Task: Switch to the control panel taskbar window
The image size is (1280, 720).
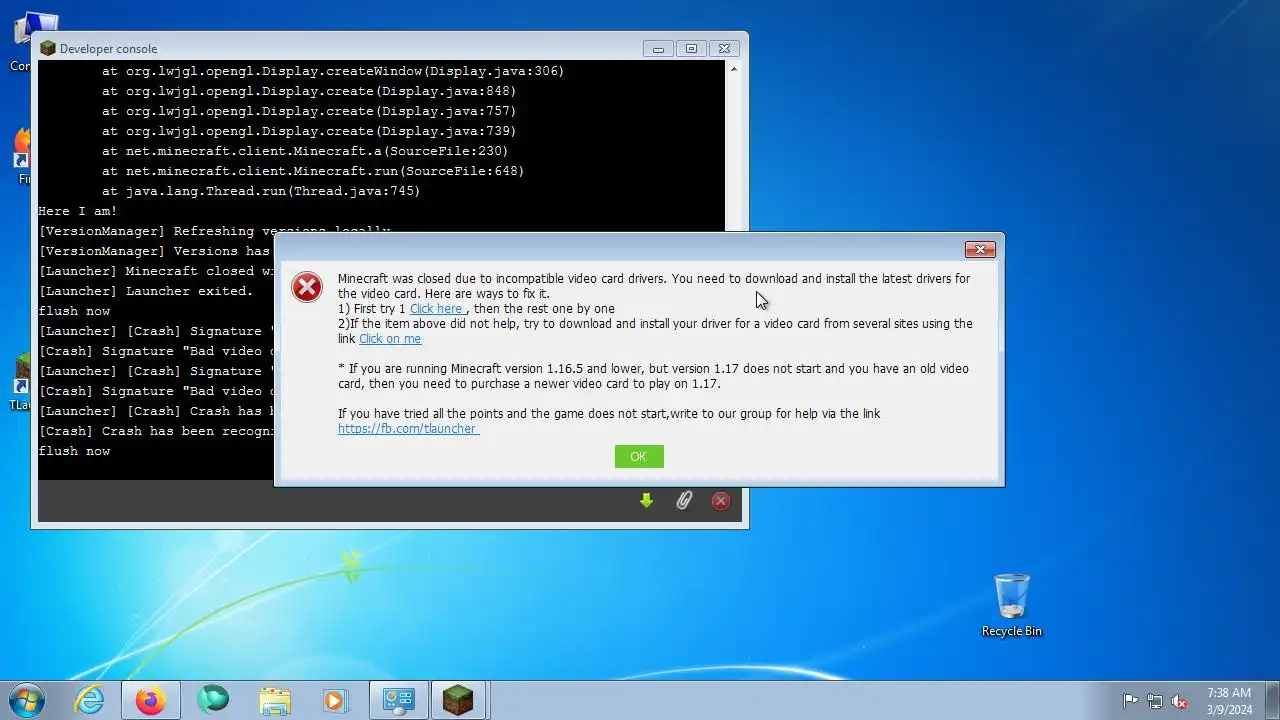Action: pyautogui.click(x=398, y=700)
